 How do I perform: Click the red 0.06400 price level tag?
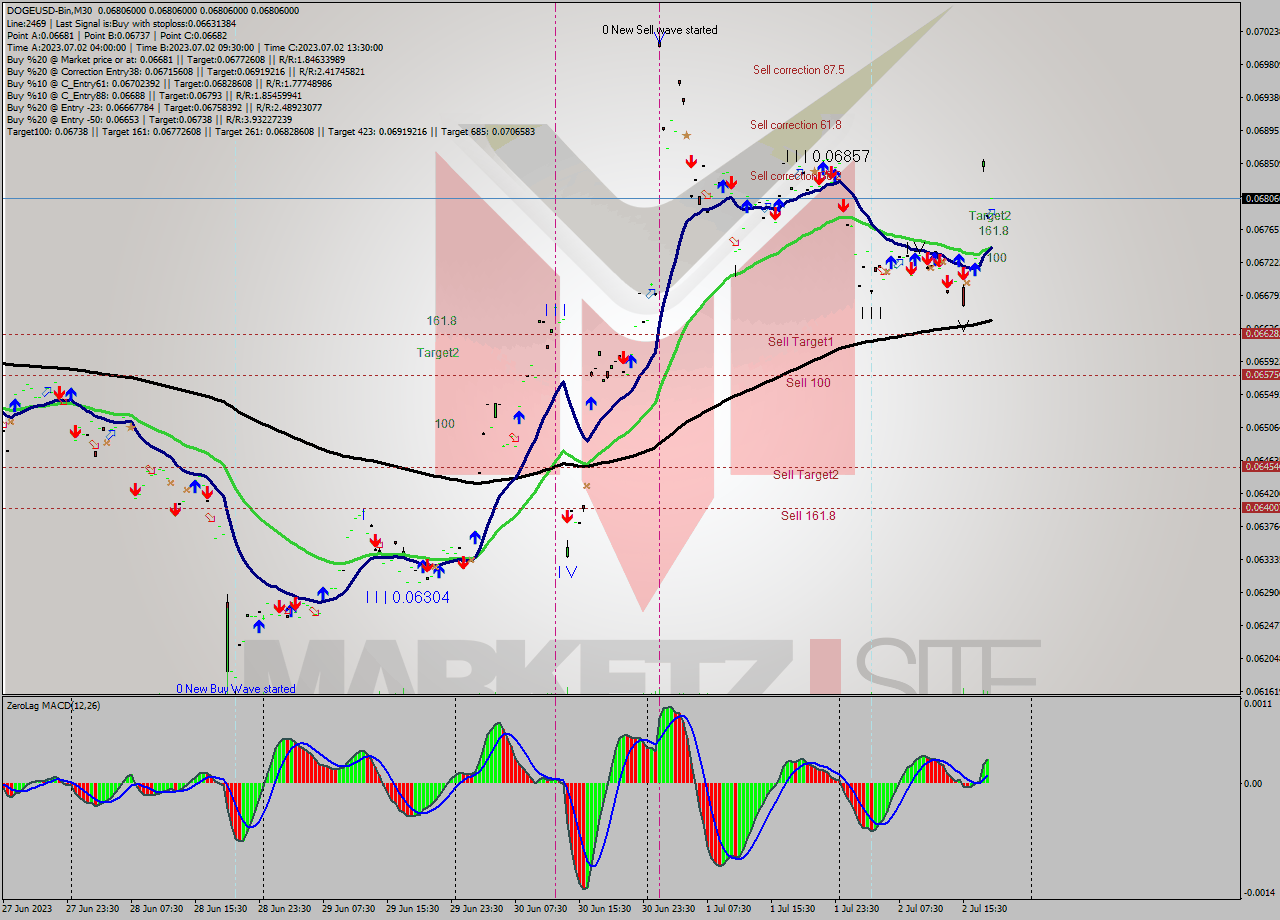pos(1261,507)
